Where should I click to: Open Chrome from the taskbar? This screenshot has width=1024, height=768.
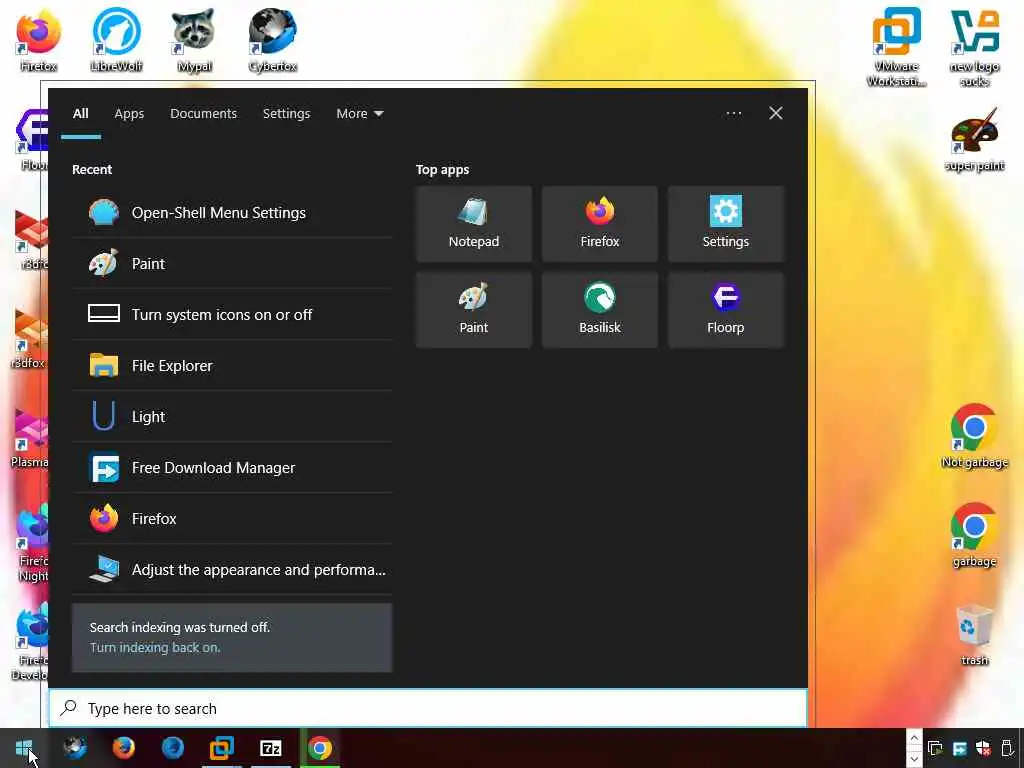click(319, 748)
